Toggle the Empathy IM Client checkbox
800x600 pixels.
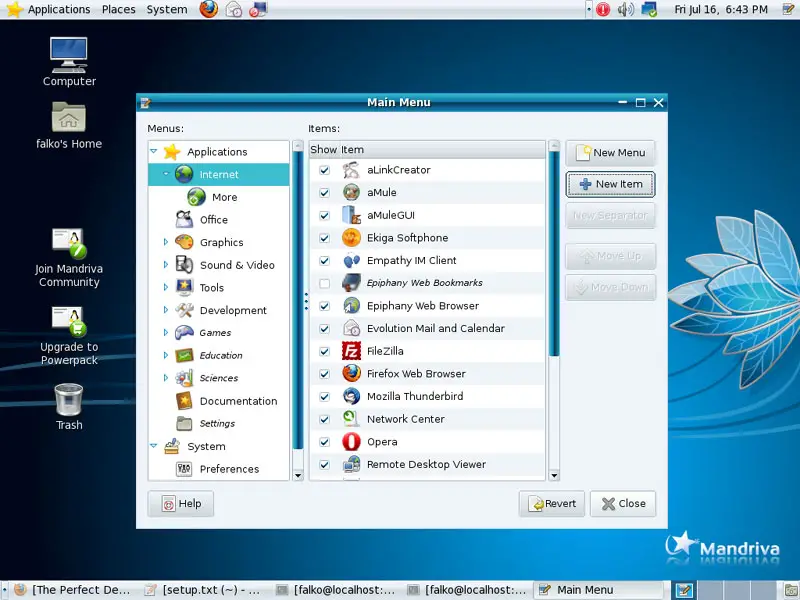(324, 261)
